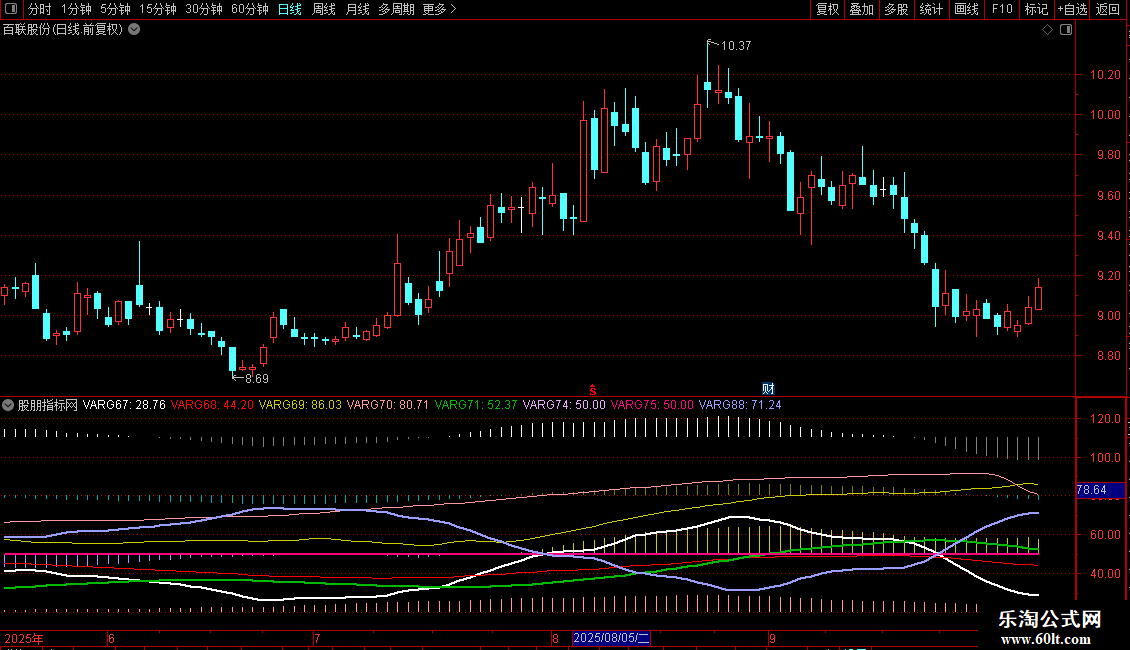The height and width of the screenshot is (650, 1130).
Task: Open F10 company information
Action: click(1002, 9)
